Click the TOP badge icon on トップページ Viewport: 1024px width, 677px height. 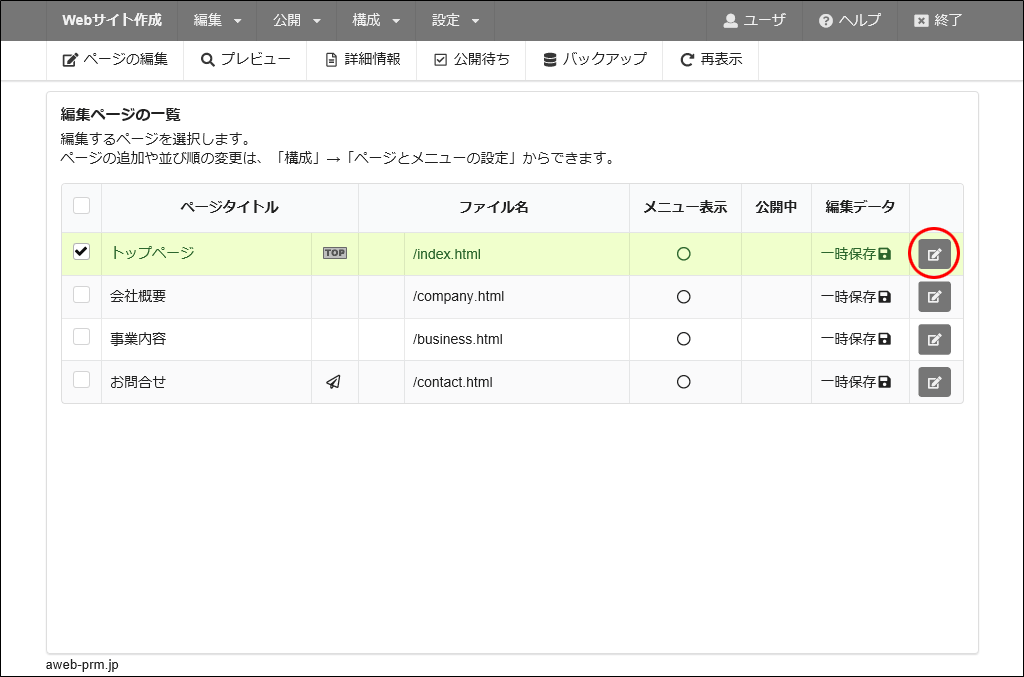tap(334, 253)
